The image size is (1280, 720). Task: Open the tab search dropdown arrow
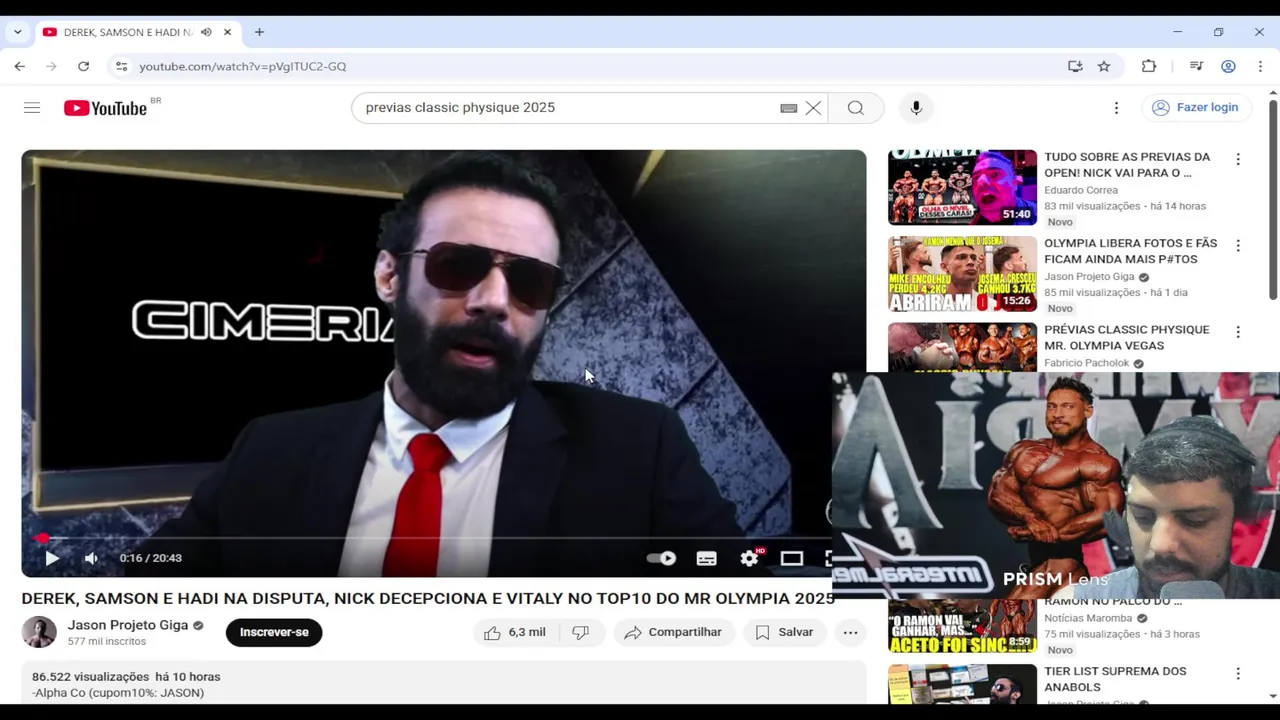pos(17,32)
